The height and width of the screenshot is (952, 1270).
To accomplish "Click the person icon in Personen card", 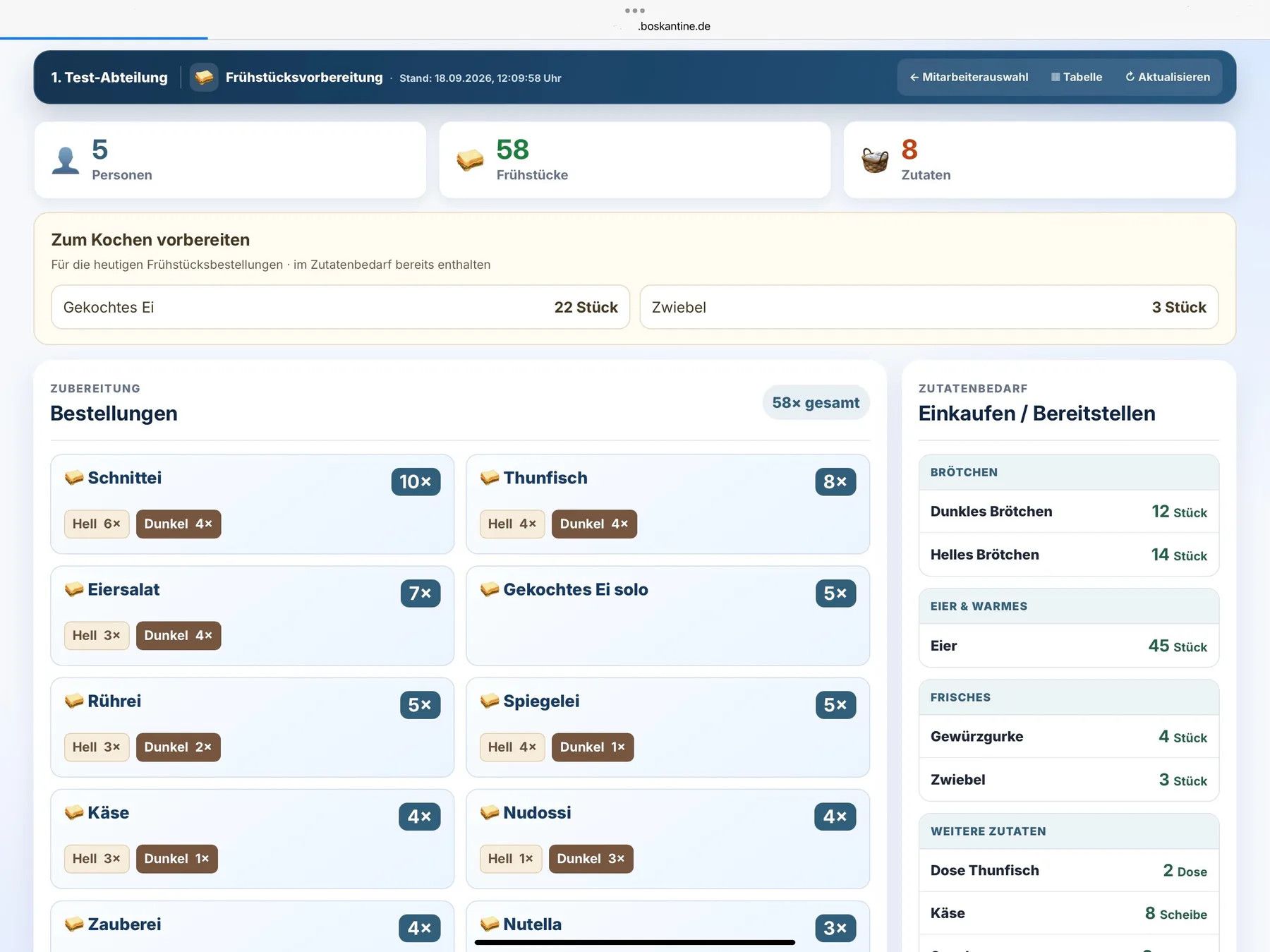I will point(66,160).
